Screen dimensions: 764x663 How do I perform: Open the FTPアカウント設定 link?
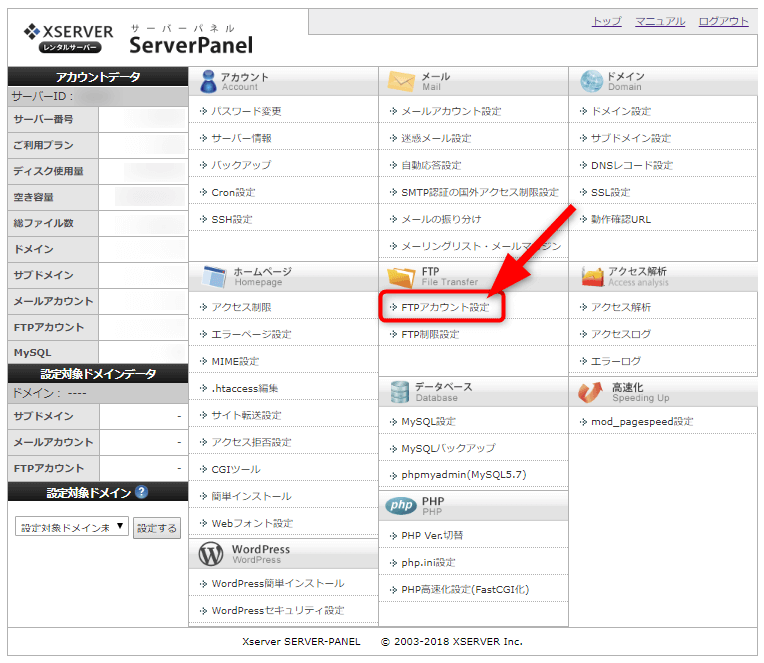(x=445, y=307)
